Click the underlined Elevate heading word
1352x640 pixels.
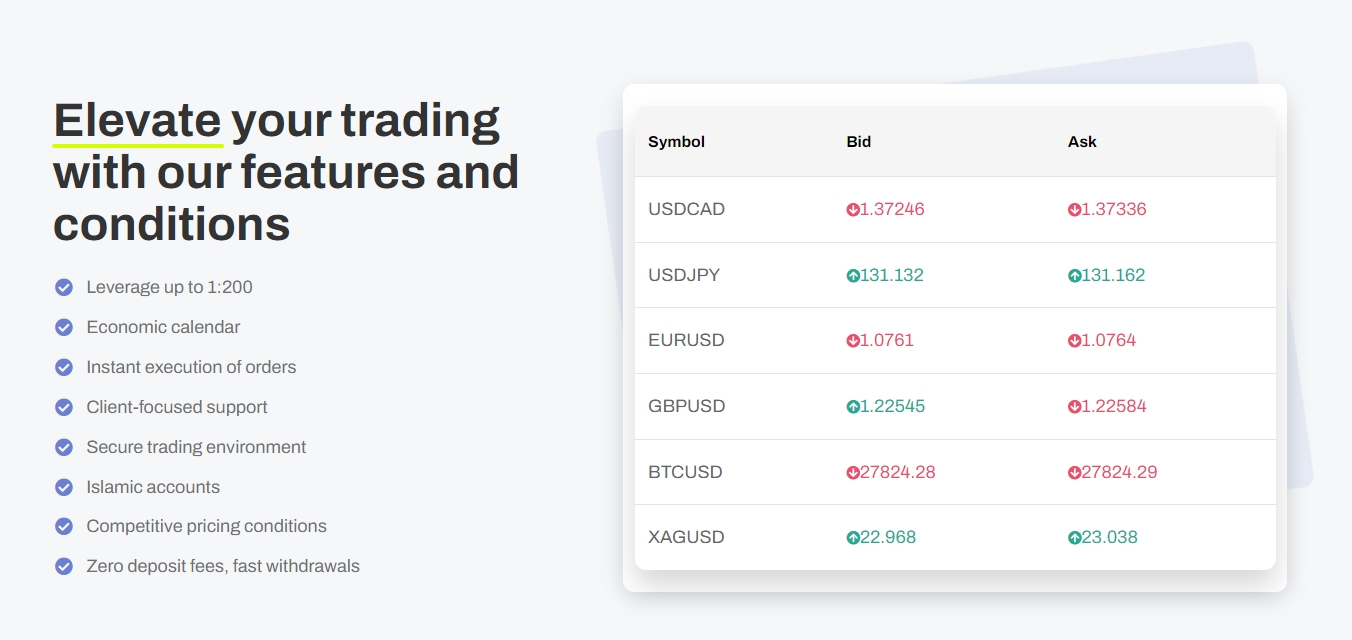click(x=138, y=120)
